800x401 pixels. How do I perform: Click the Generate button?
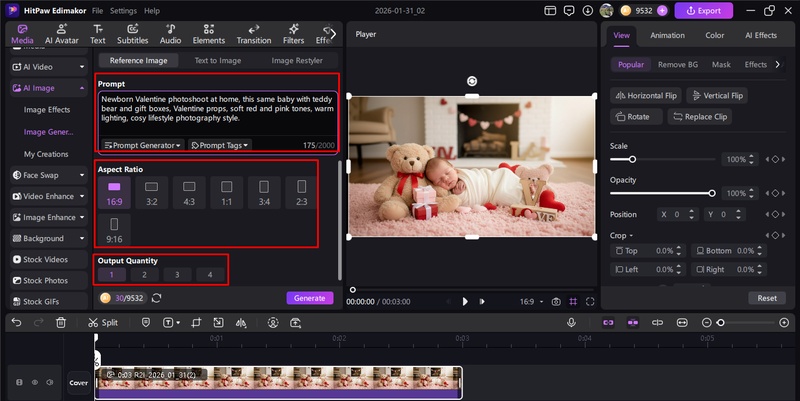pyautogui.click(x=310, y=298)
